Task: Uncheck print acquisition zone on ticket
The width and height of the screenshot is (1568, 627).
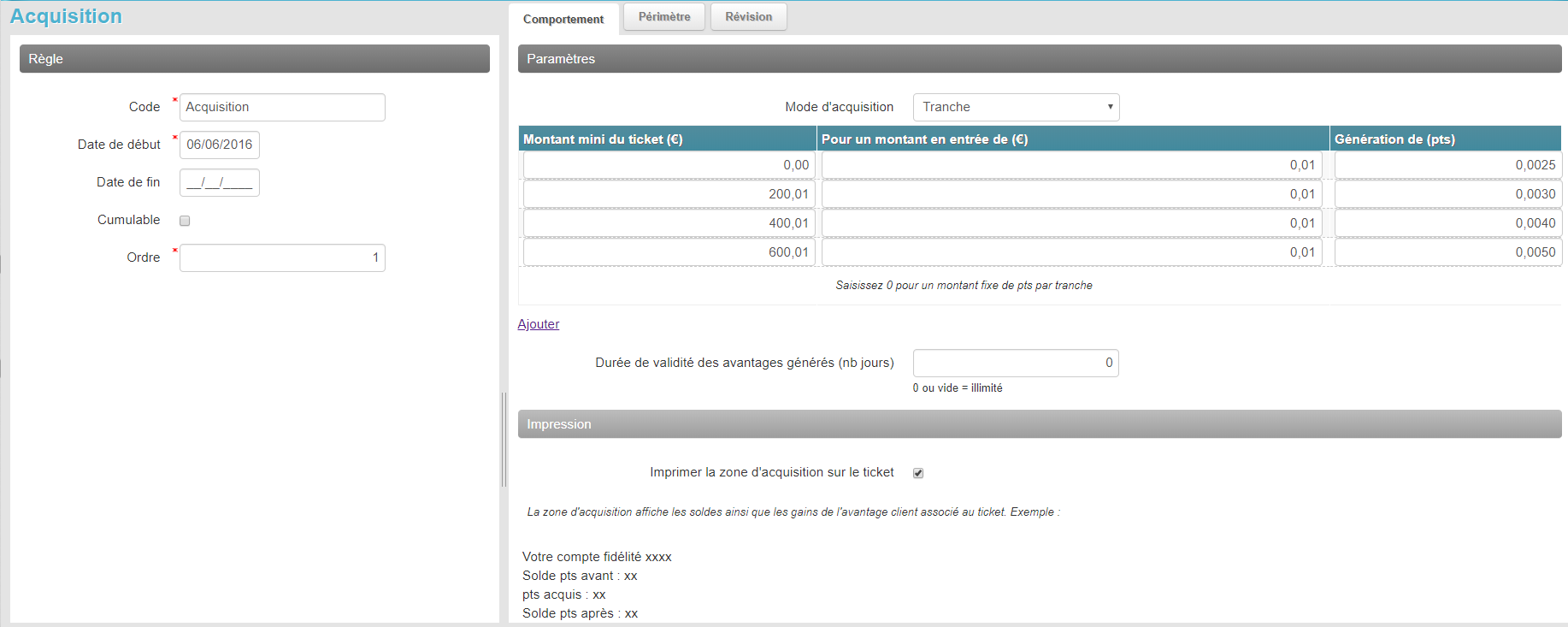Action: 918,473
